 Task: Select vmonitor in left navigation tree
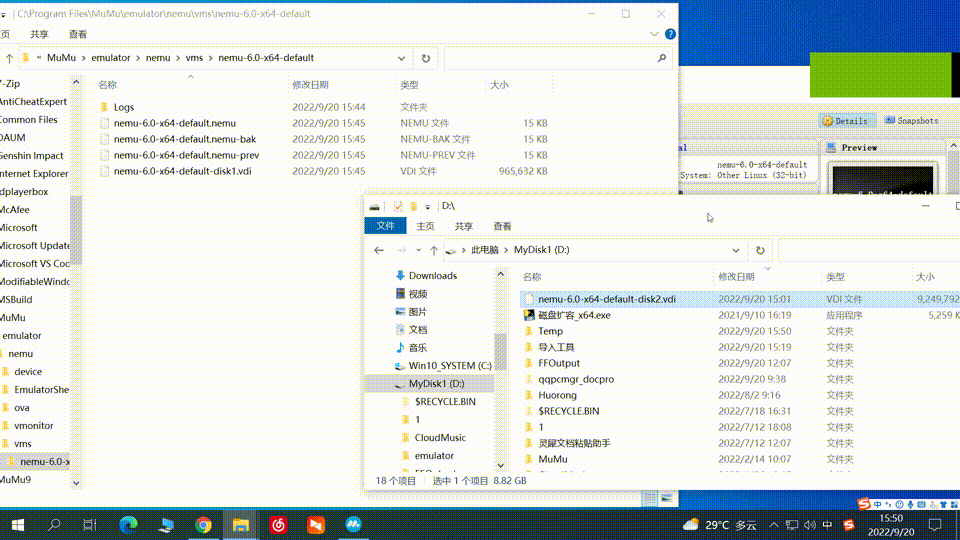coord(33,426)
